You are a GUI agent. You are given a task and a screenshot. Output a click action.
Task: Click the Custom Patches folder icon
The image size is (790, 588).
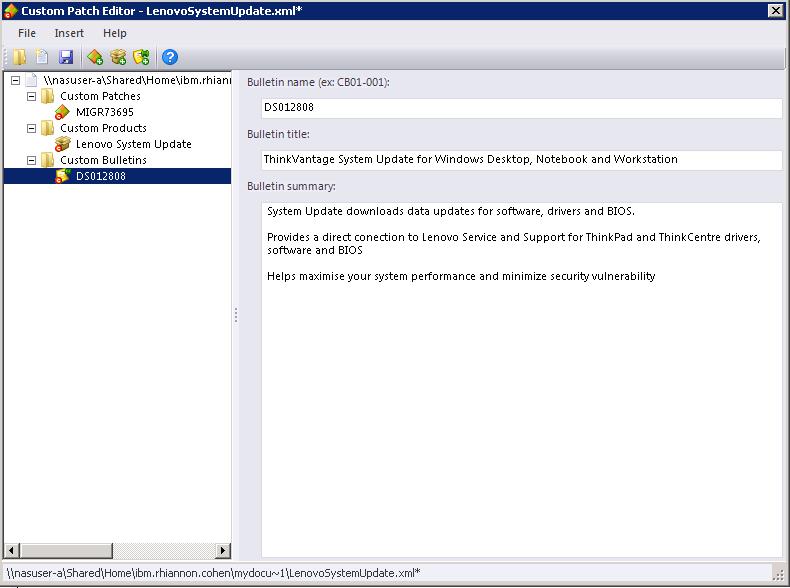pos(47,96)
